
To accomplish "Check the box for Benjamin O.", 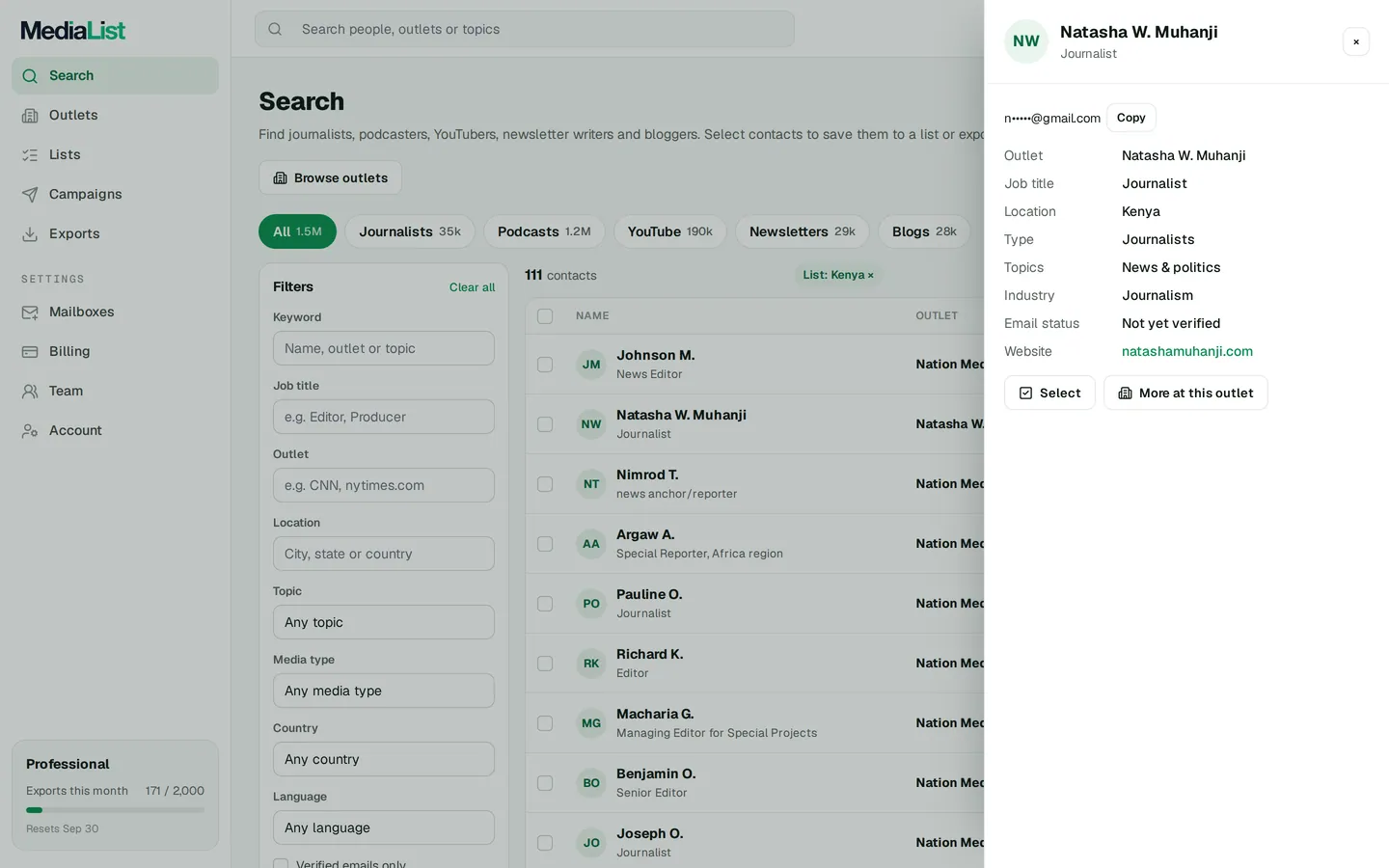I will click(545, 783).
